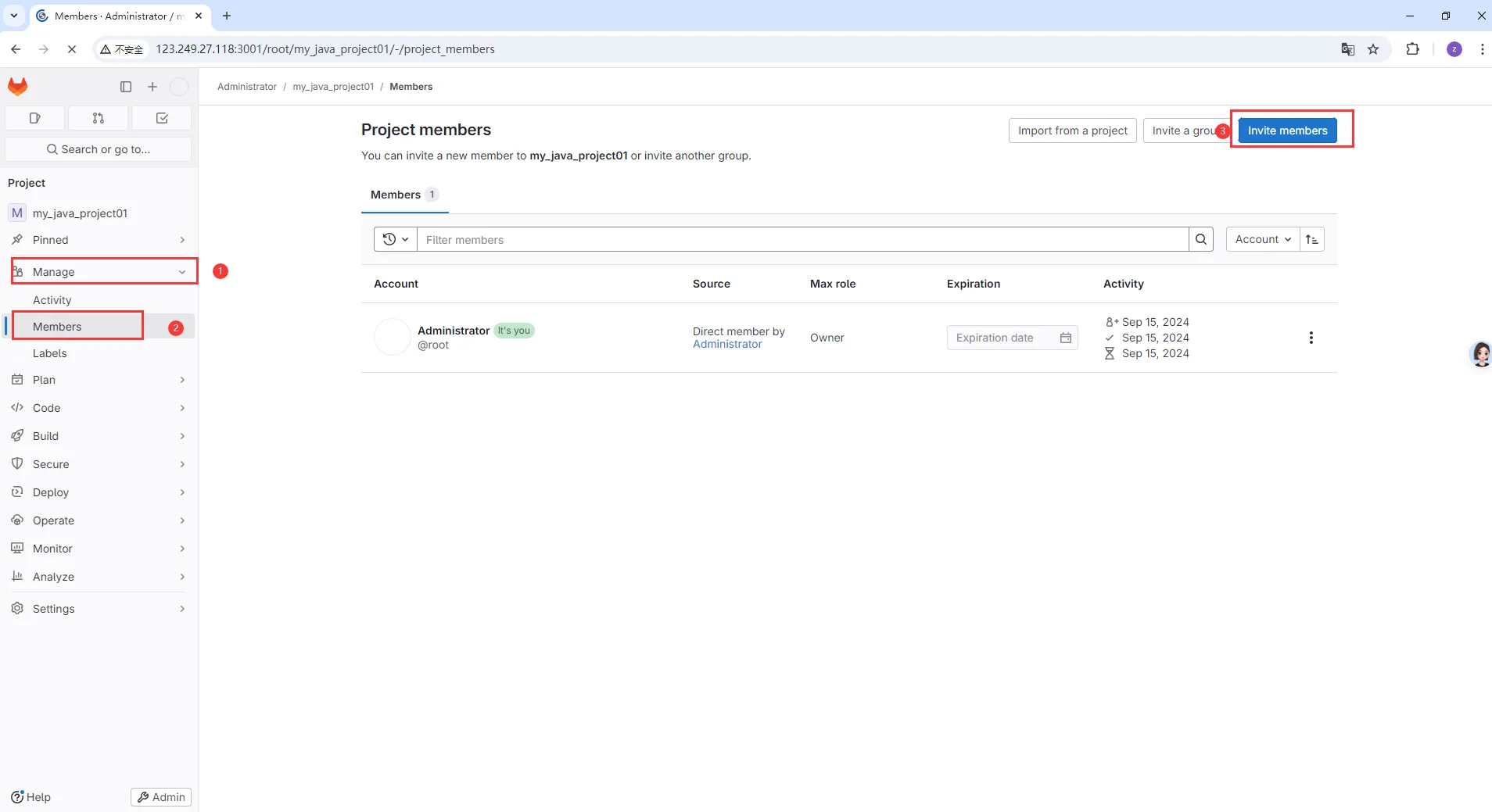
Task: Click the Administrator breadcrumb link
Action: point(247,87)
